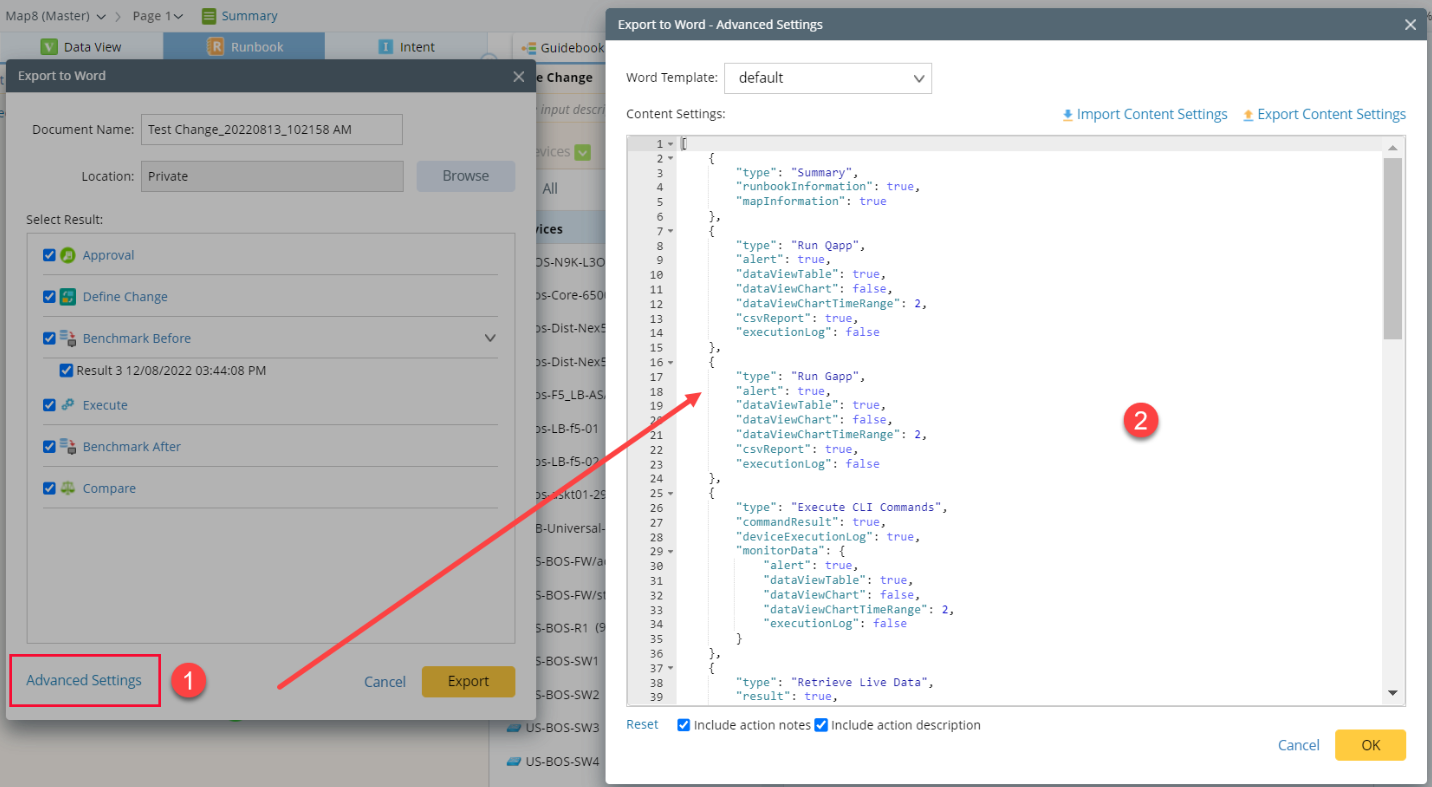1432x787 pixels.
Task: Open the Word Template dropdown
Action: tap(827, 78)
